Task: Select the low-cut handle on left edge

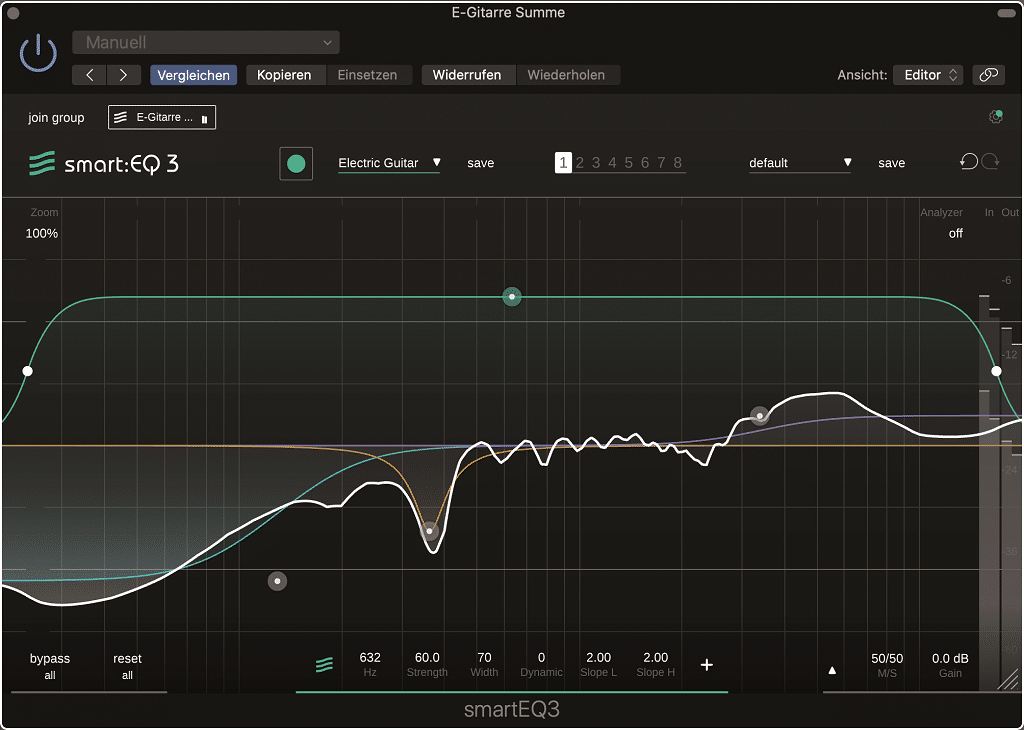Action: (x=27, y=371)
